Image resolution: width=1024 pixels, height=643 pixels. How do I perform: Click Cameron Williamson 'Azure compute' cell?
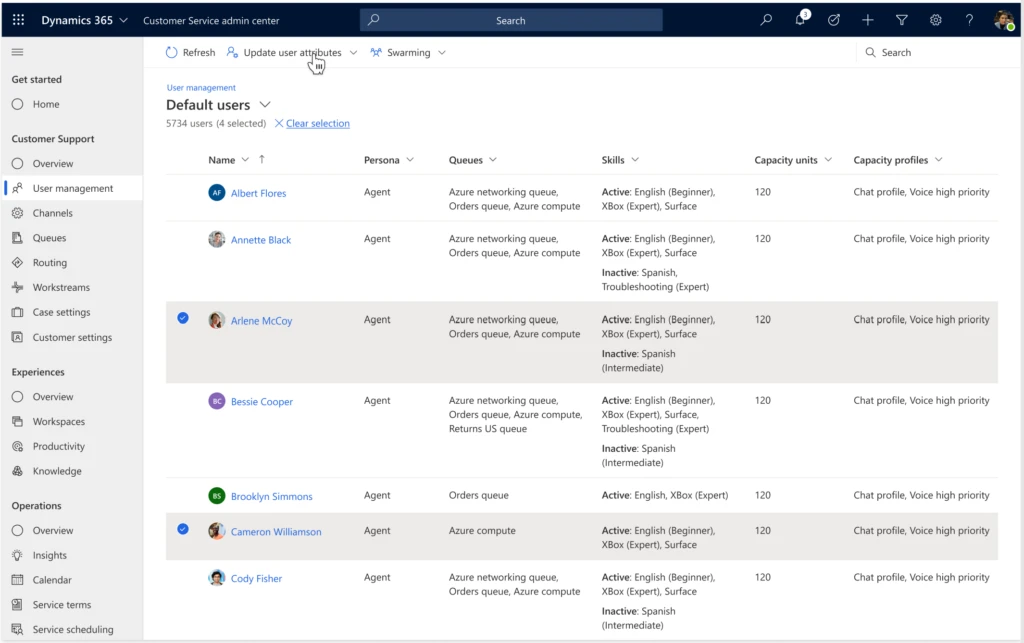pos(482,531)
